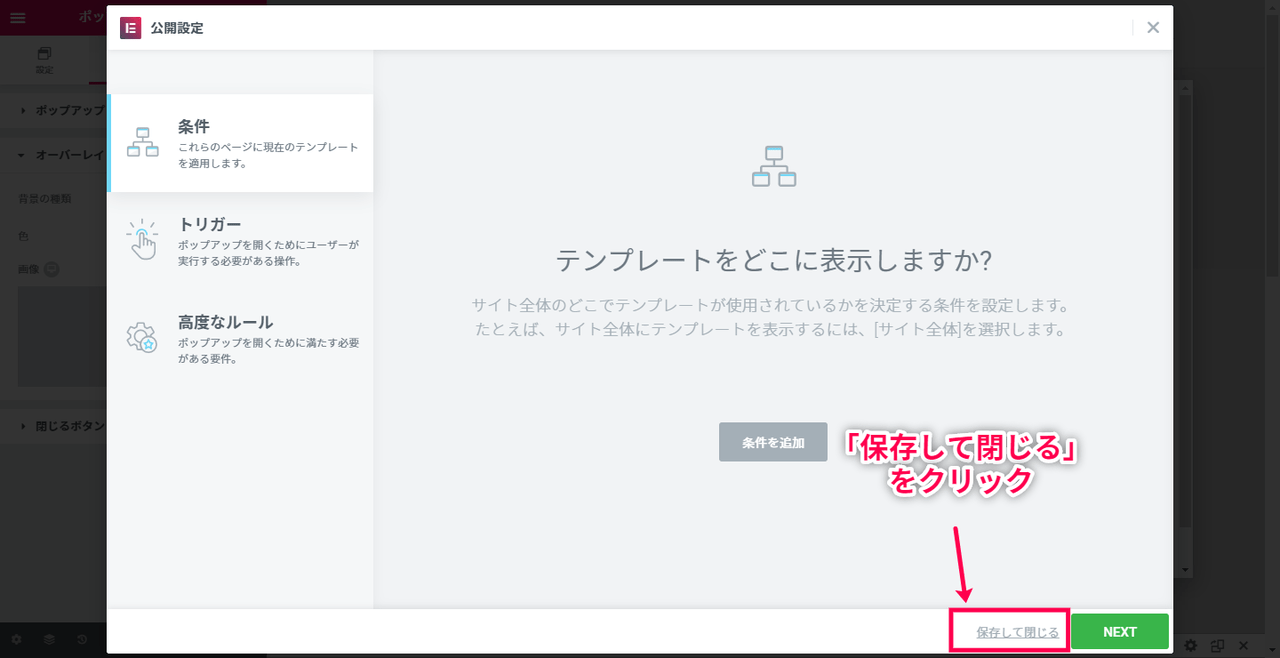Click the advanced rules gear icon
This screenshot has width=1280, height=658.
point(142,338)
